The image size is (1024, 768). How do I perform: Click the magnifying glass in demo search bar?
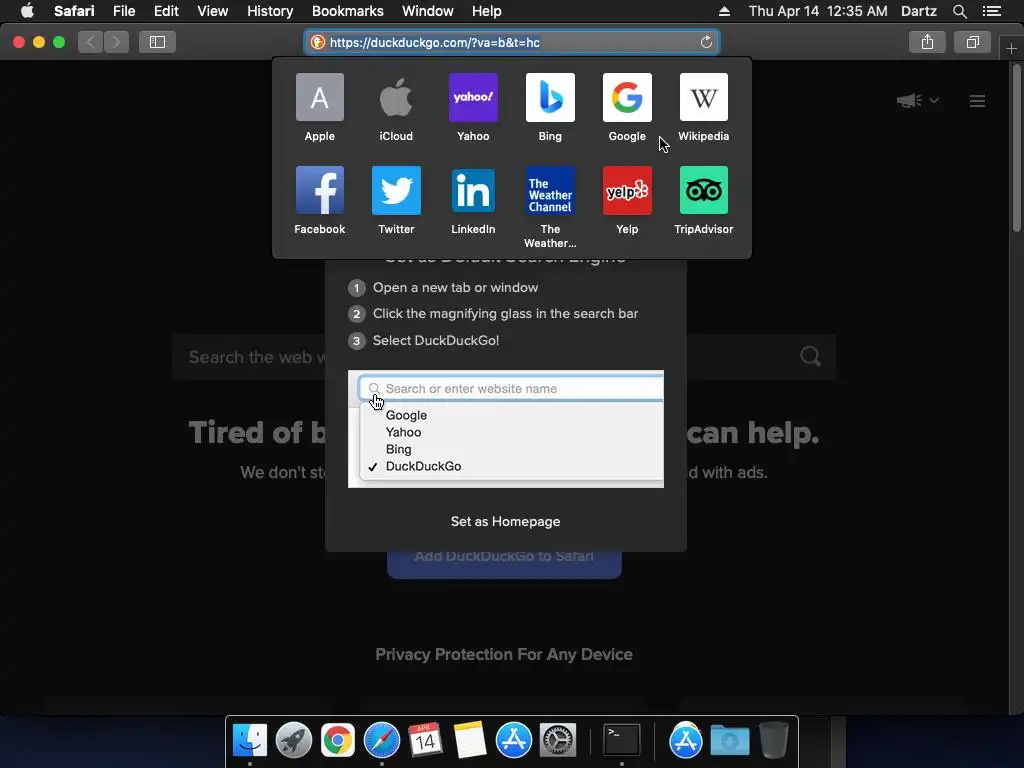click(374, 389)
